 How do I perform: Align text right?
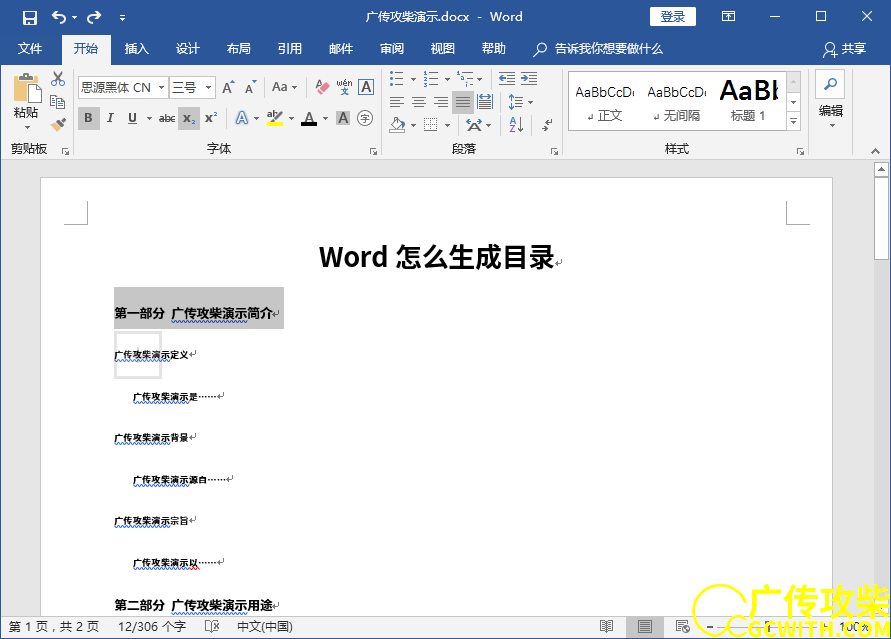pyautogui.click(x=441, y=102)
